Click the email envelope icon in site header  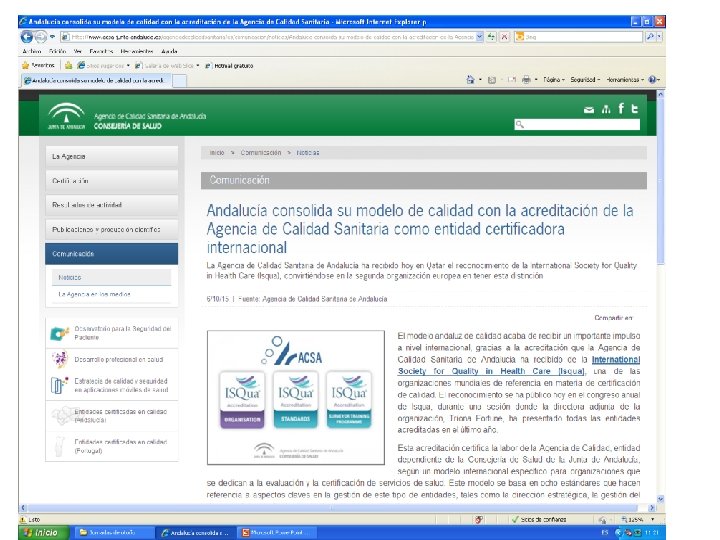[589, 110]
